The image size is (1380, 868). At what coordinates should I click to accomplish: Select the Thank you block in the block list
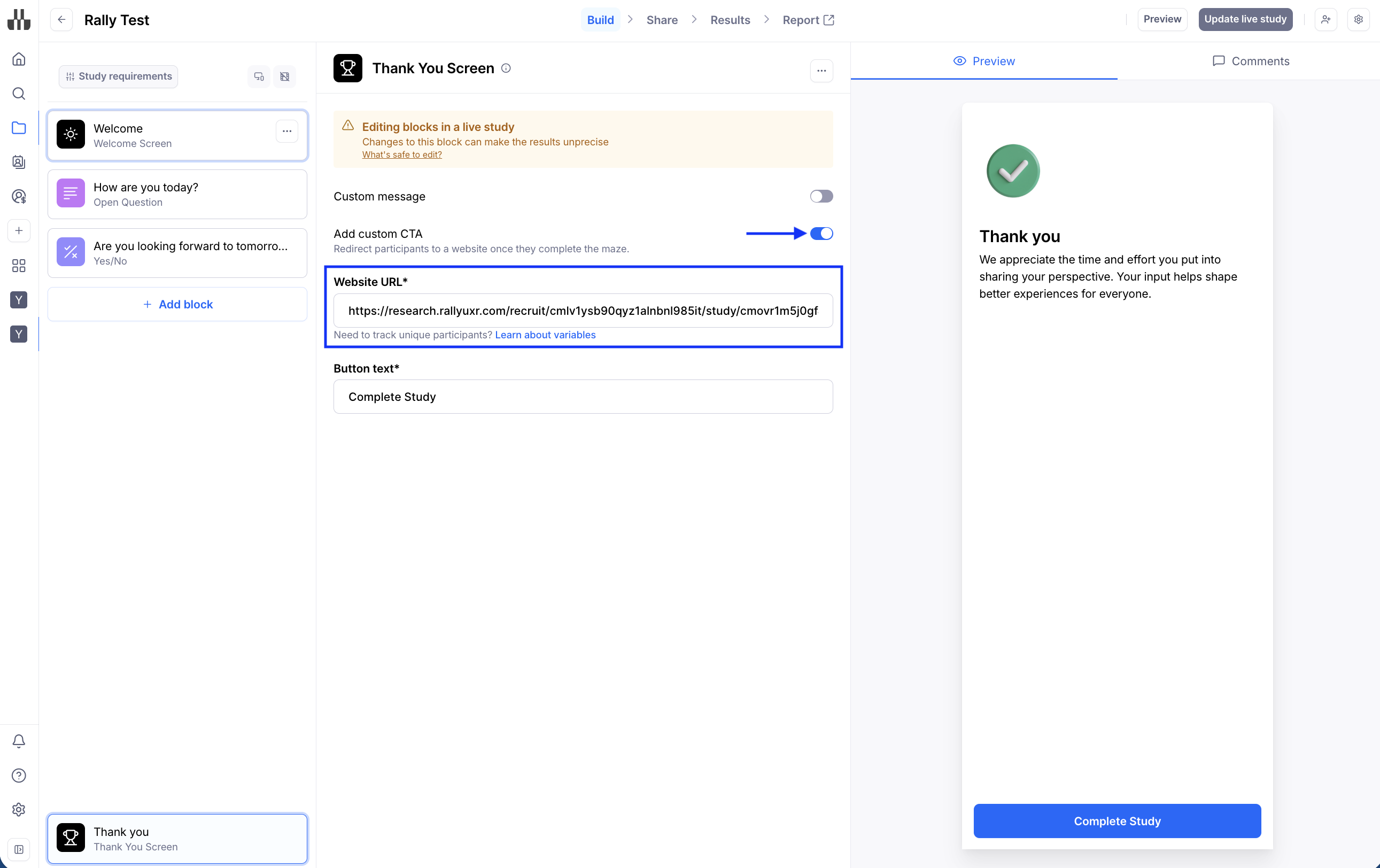coord(177,839)
